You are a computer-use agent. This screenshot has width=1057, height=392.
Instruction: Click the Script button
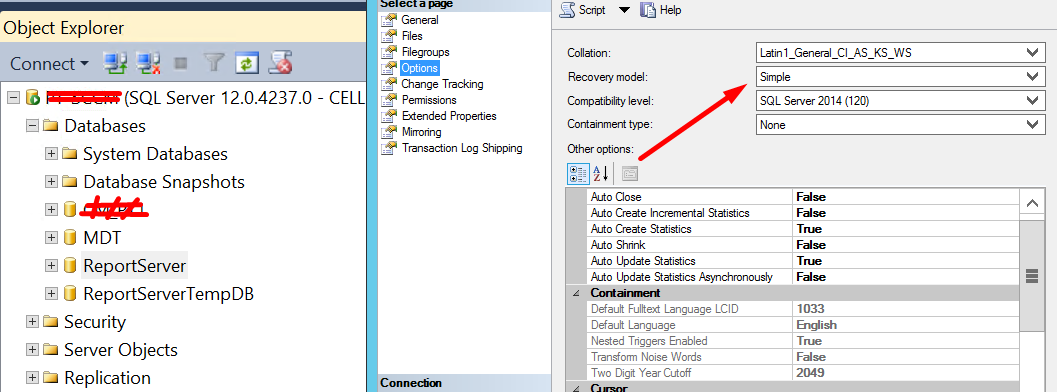tap(583, 10)
